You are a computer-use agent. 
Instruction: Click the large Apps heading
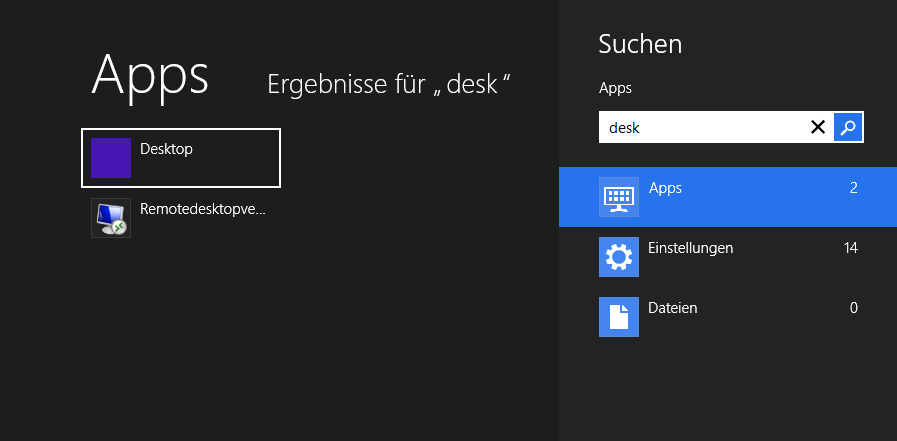point(150,77)
